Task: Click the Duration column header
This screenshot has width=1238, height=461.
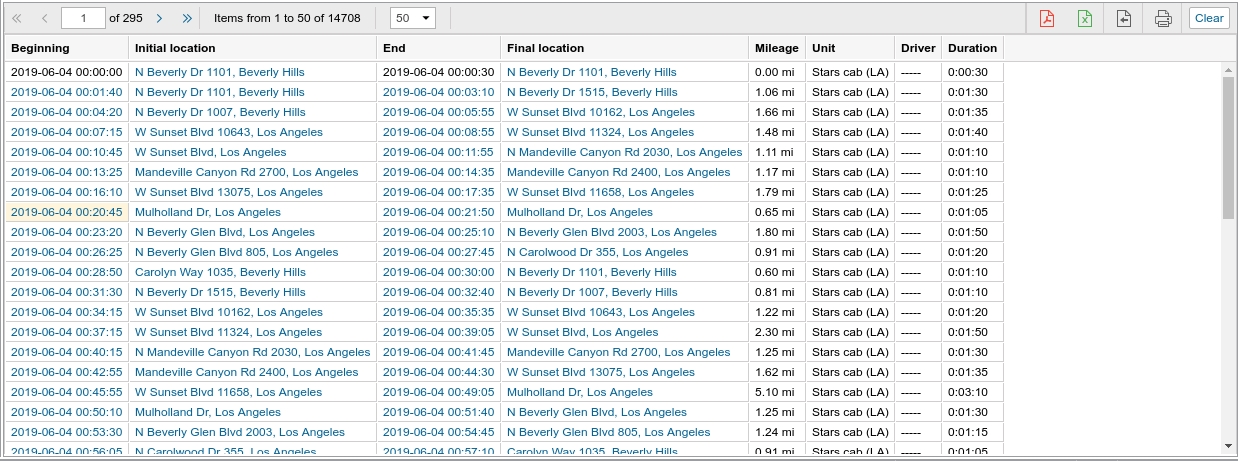Action: pos(972,48)
